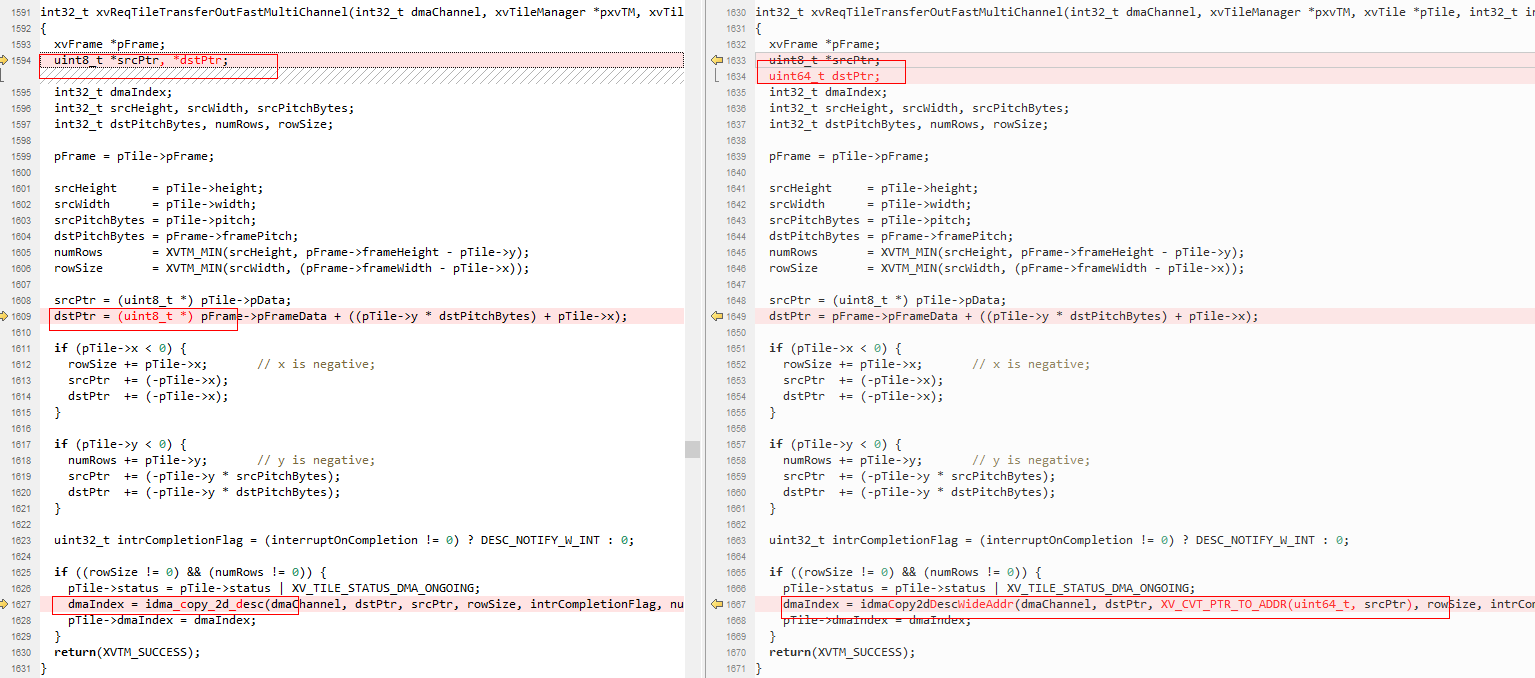The image size is (1535, 678).
Task: Click copy-to-right arrow at left line 1609
Action: [30, 316]
